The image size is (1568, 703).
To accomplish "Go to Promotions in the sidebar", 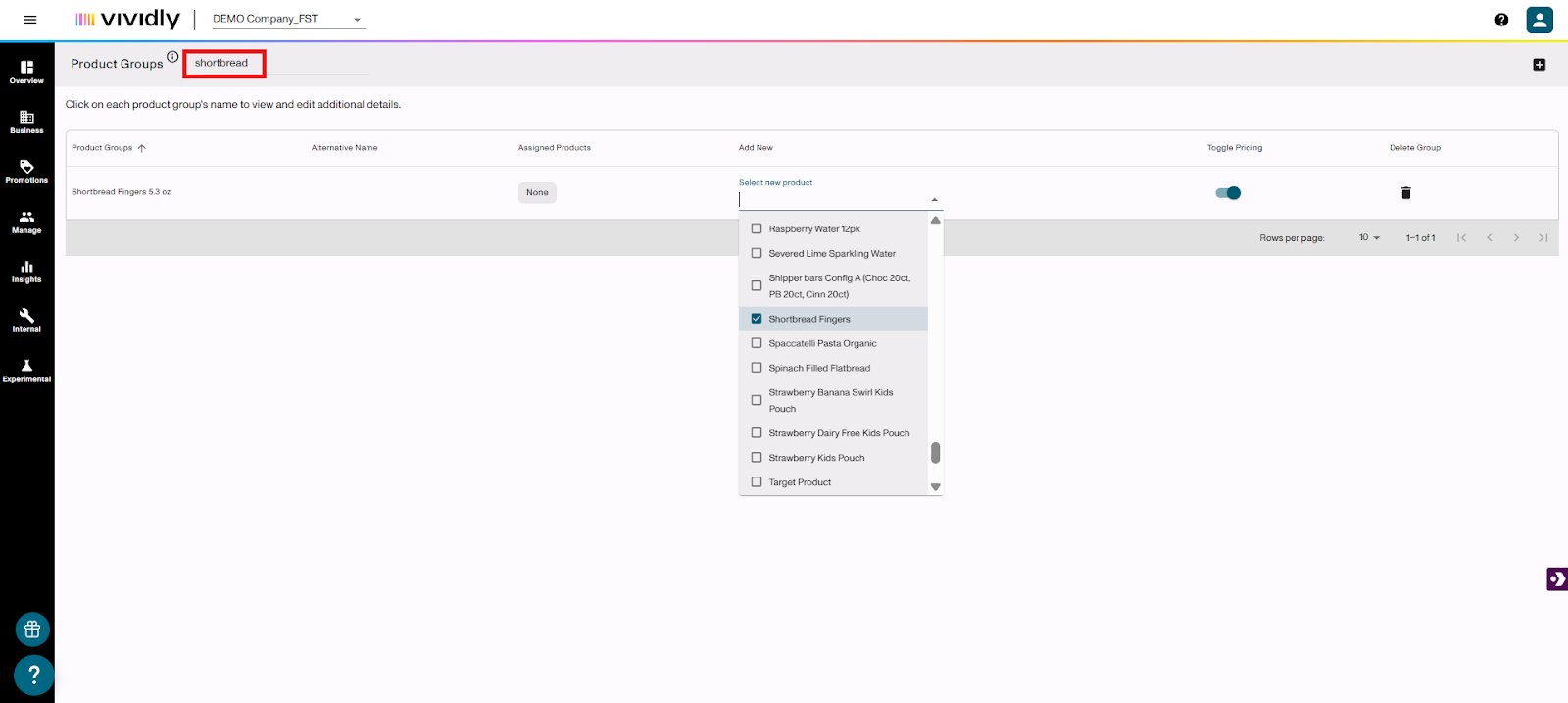I will (26, 171).
